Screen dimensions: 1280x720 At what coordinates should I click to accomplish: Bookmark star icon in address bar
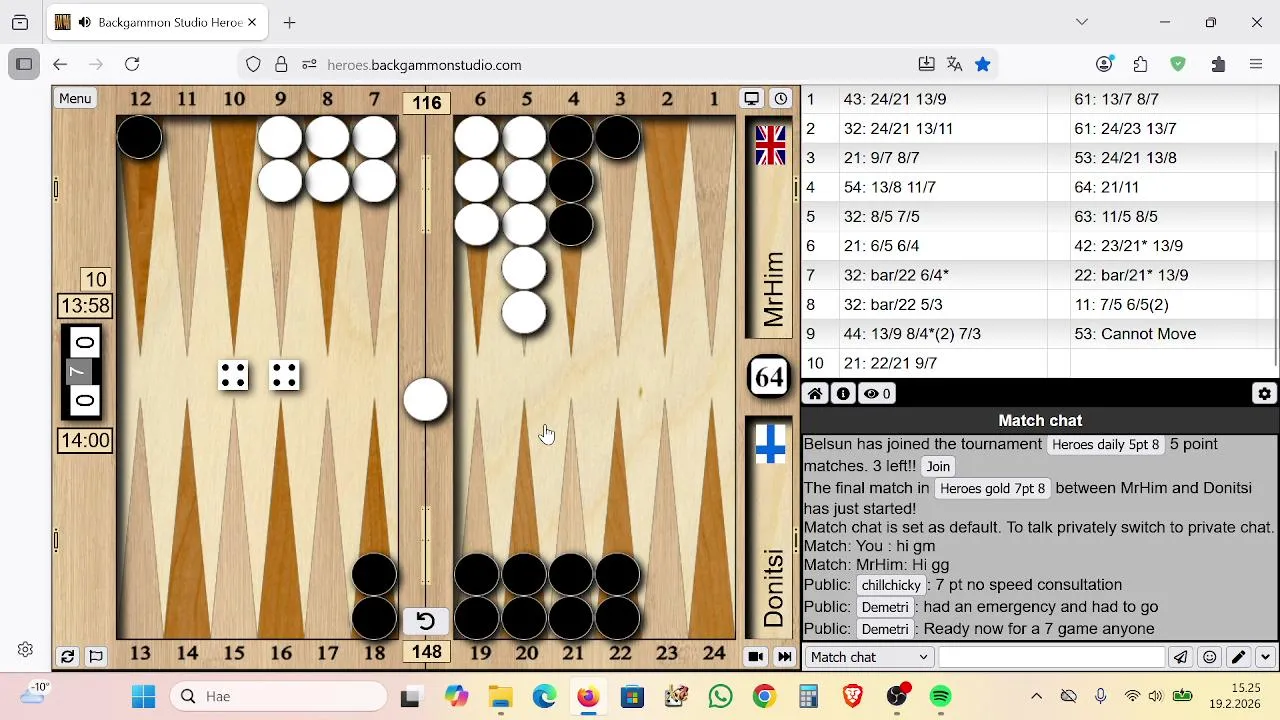click(982, 64)
